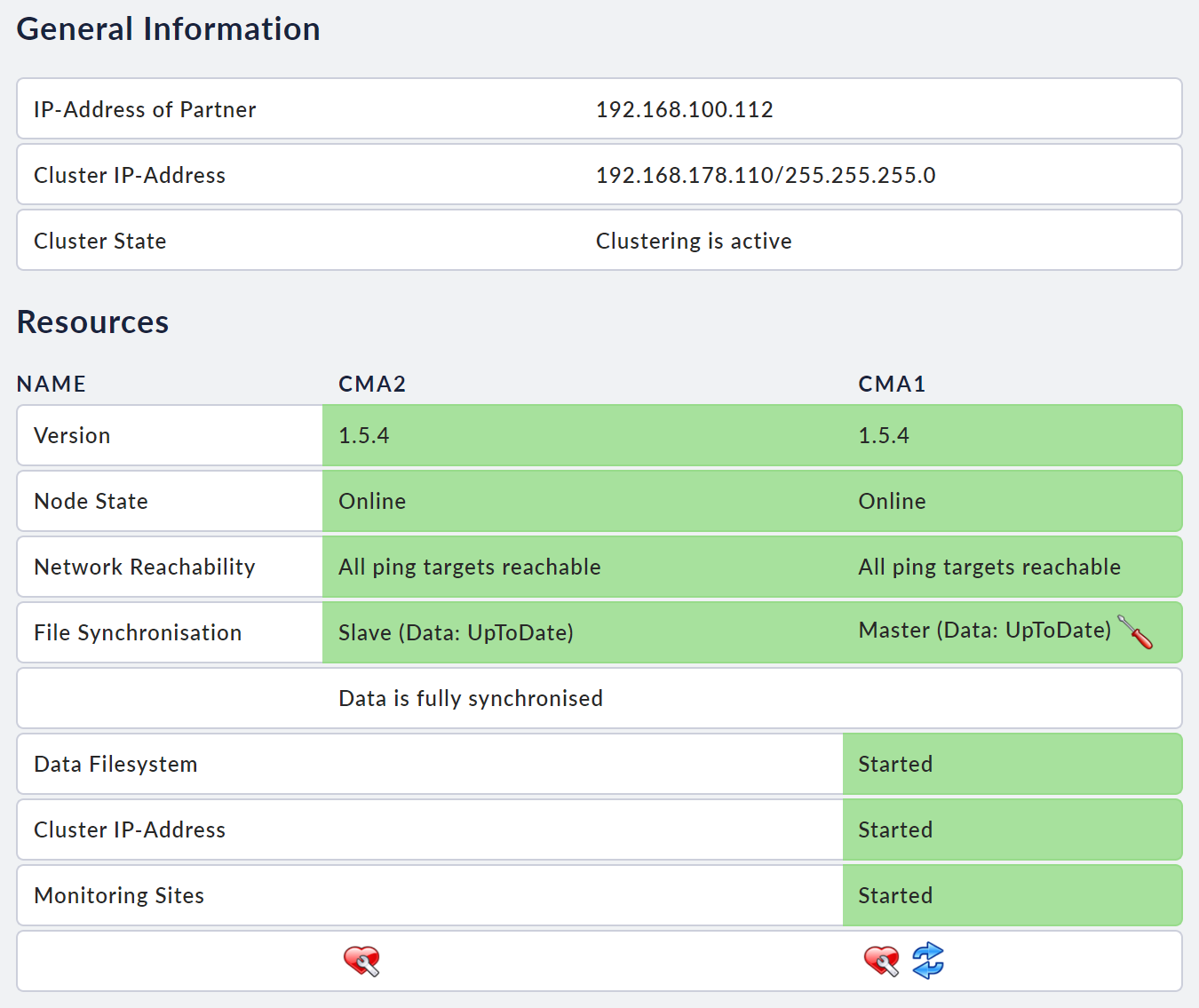Click the Started status for Cluster IP-Address
The height and width of the screenshot is (1008, 1199).
point(895,829)
